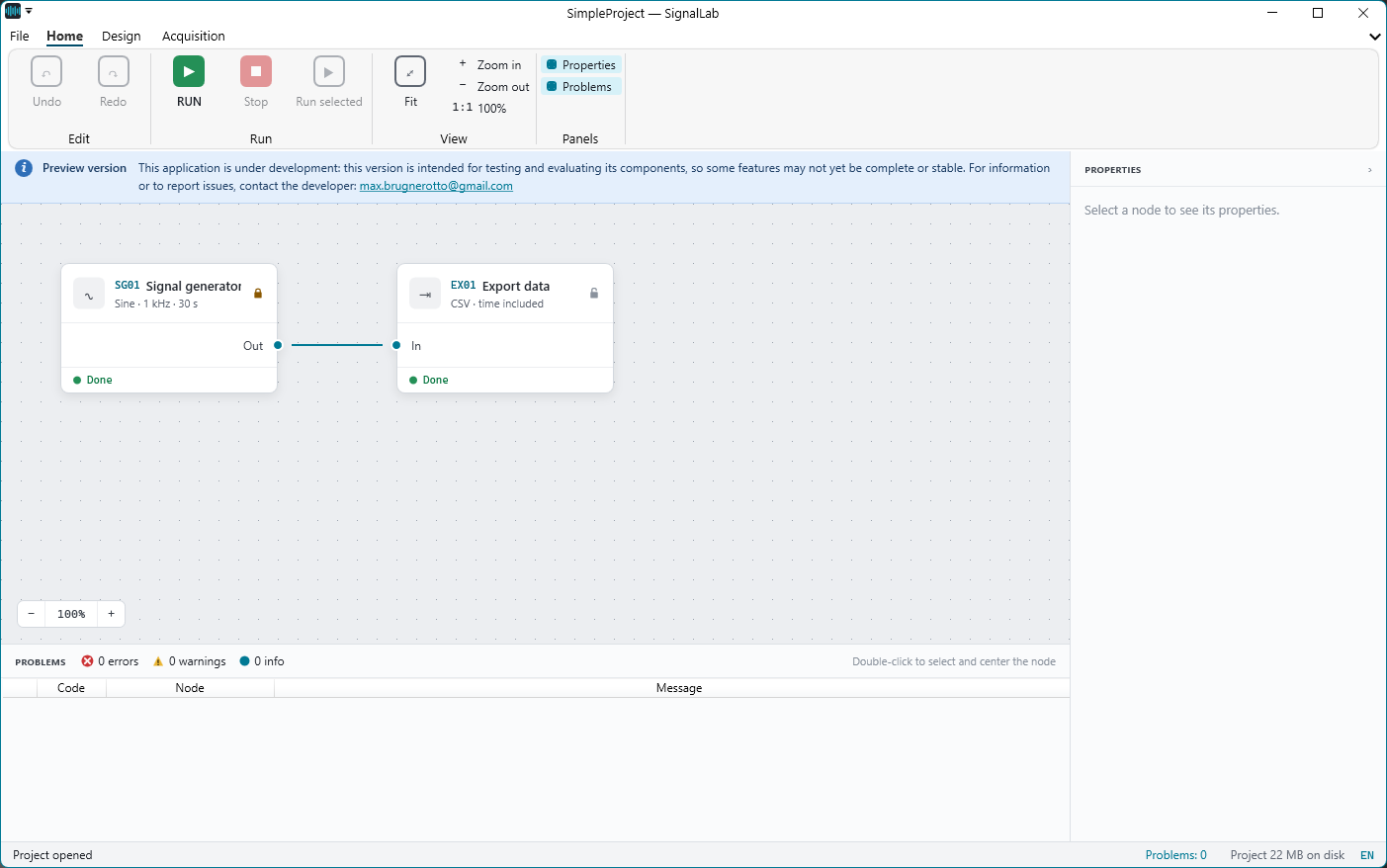The height and width of the screenshot is (868, 1387).
Task: Filter problems by 0 info
Action: (x=262, y=661)
